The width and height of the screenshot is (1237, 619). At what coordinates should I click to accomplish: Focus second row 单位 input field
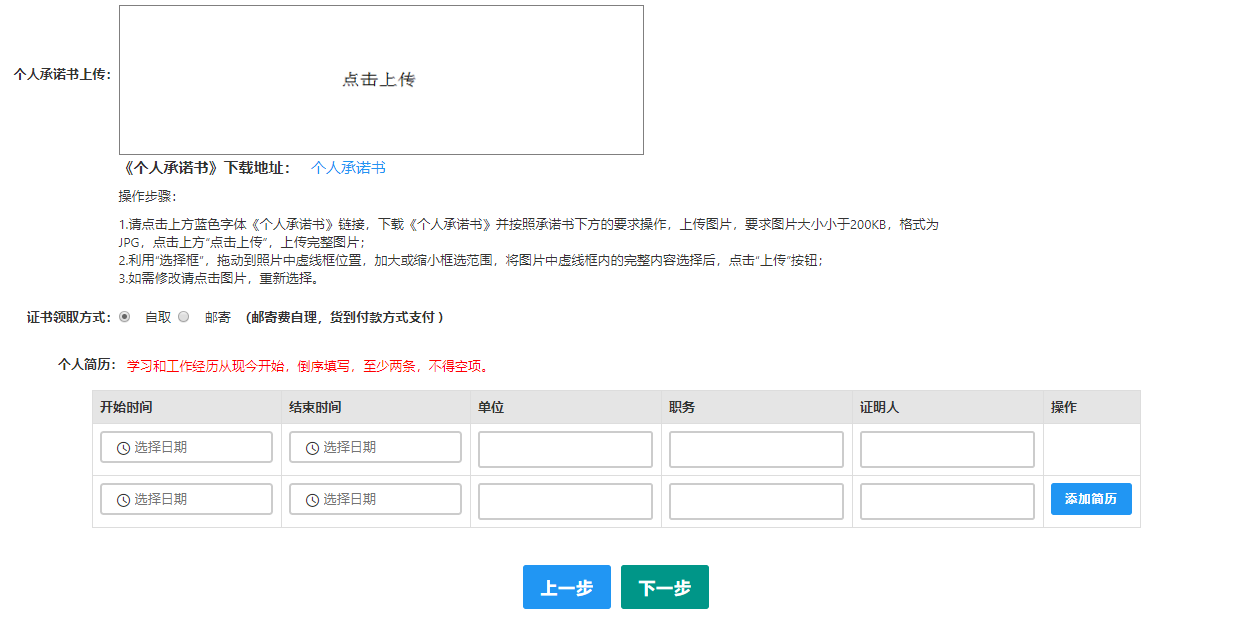point(565,501)
